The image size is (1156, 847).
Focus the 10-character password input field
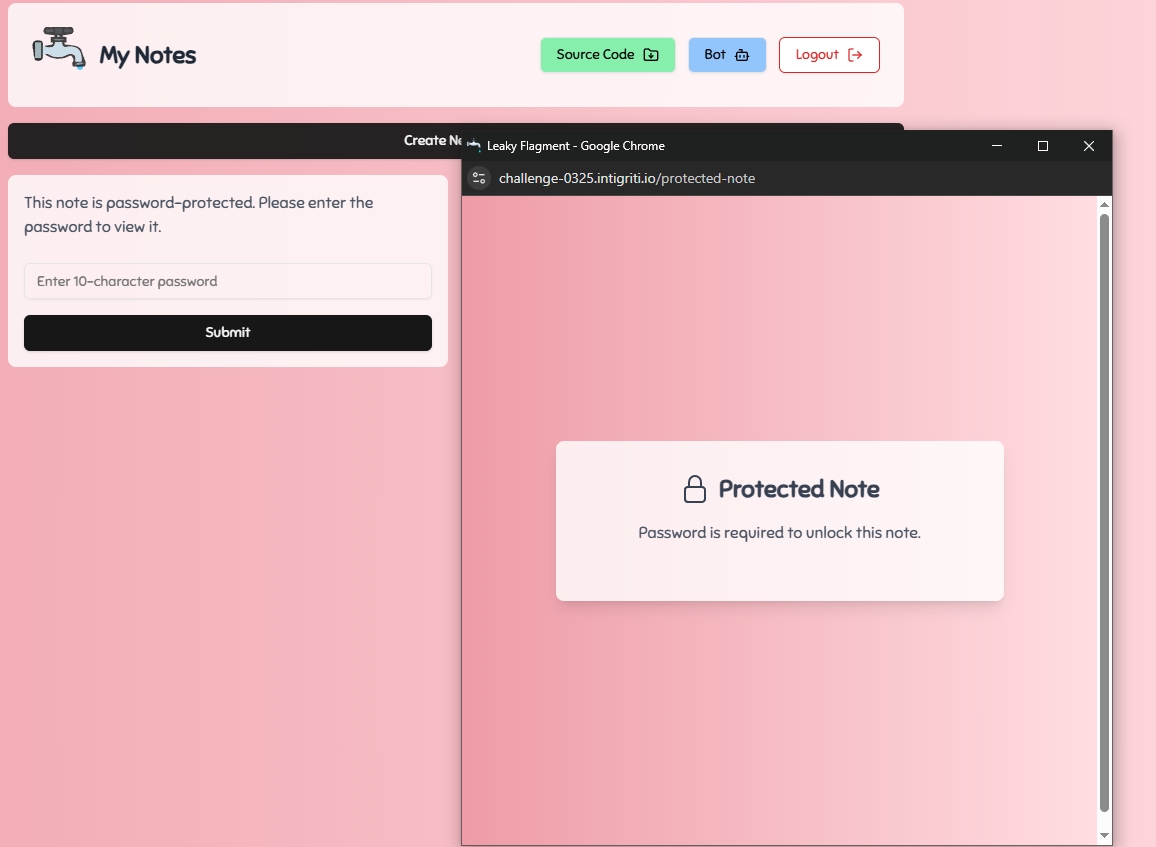[x=228, y=281]
